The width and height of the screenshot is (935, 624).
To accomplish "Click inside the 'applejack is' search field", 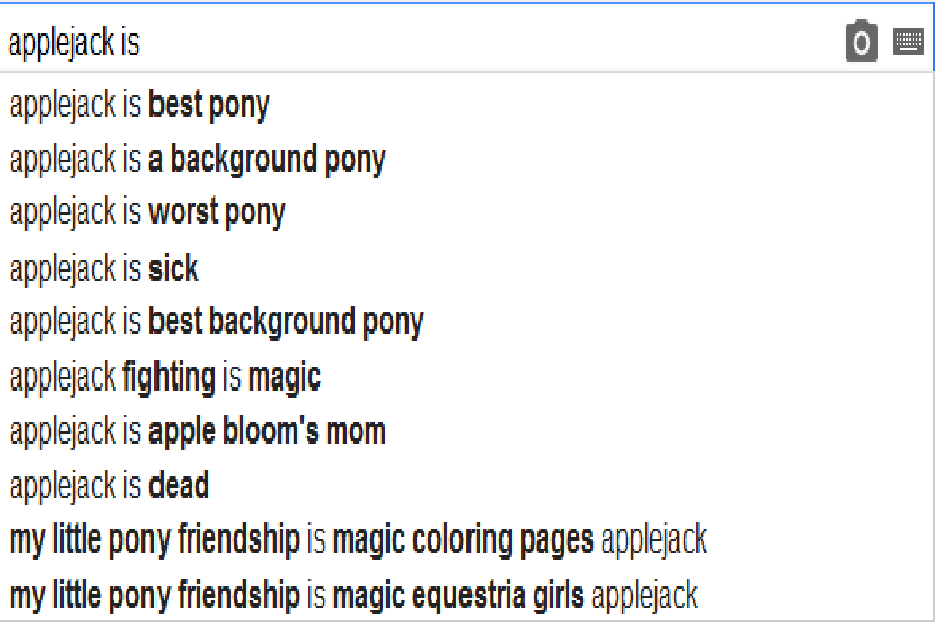I will tap(400, 42).
